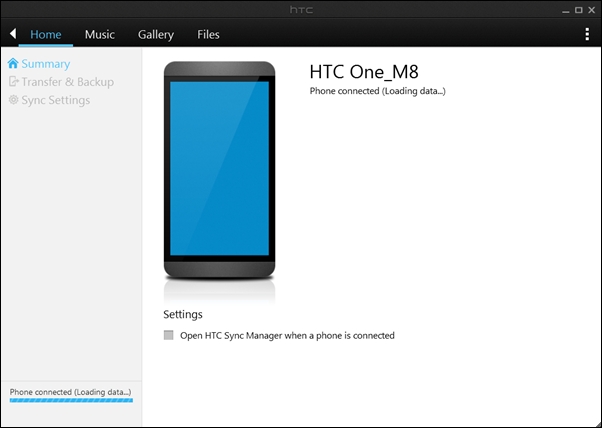Minimize the HTC Sync Manager window
Image resolution: width=602 pixels, height=428 pixels.
[x=566, y=11]
